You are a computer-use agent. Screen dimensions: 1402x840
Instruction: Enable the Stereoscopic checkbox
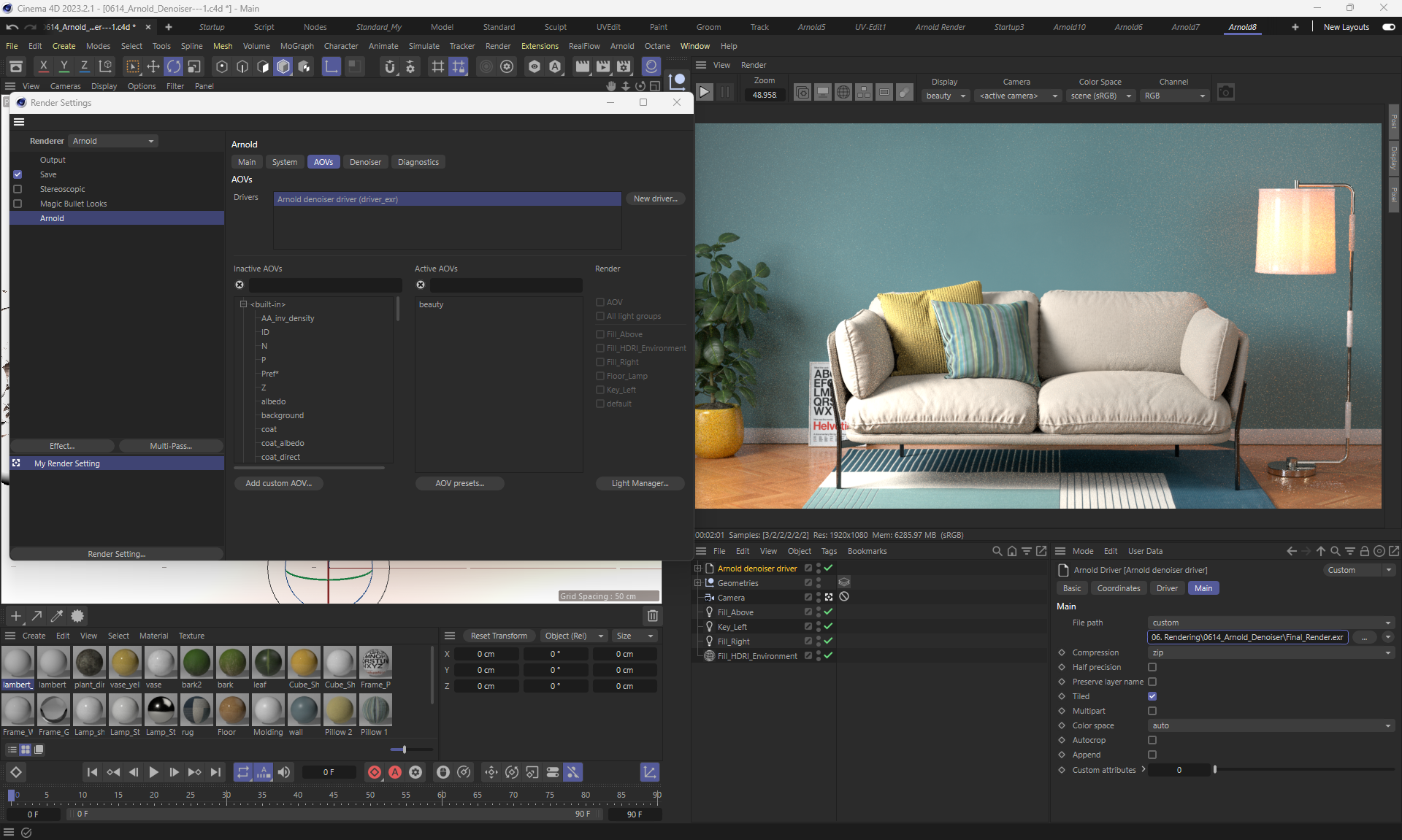click(x=18, y=189)
